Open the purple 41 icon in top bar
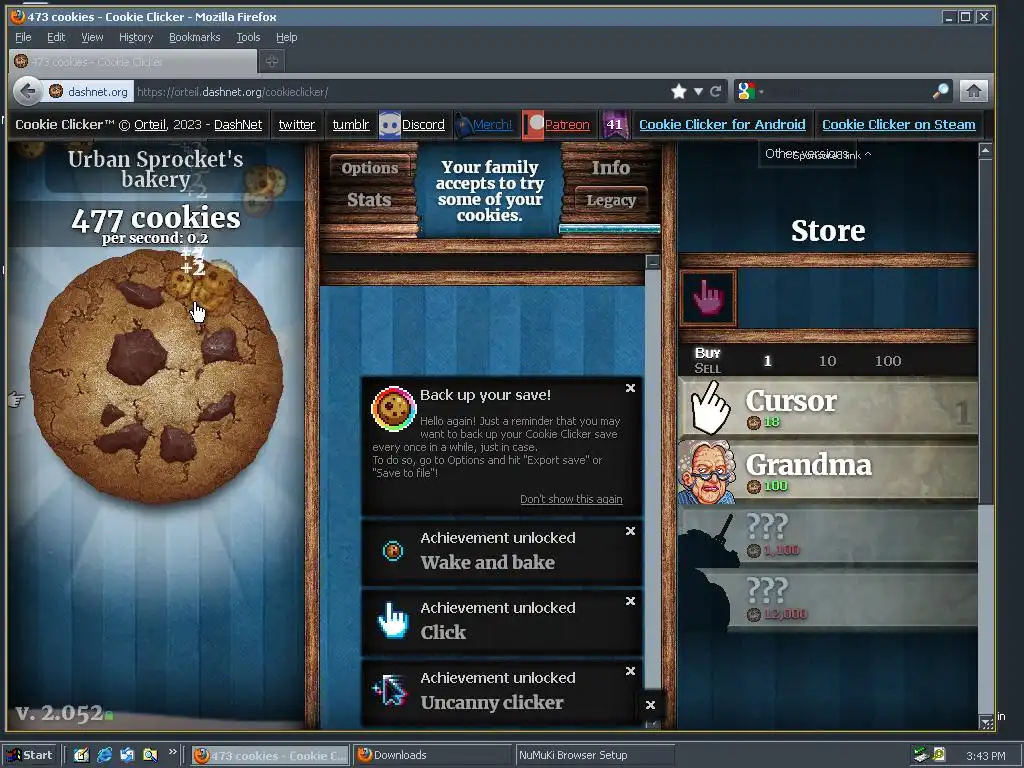Image resolution: width=1024 pixels, height=768 pixels. [x=615, y=125]
